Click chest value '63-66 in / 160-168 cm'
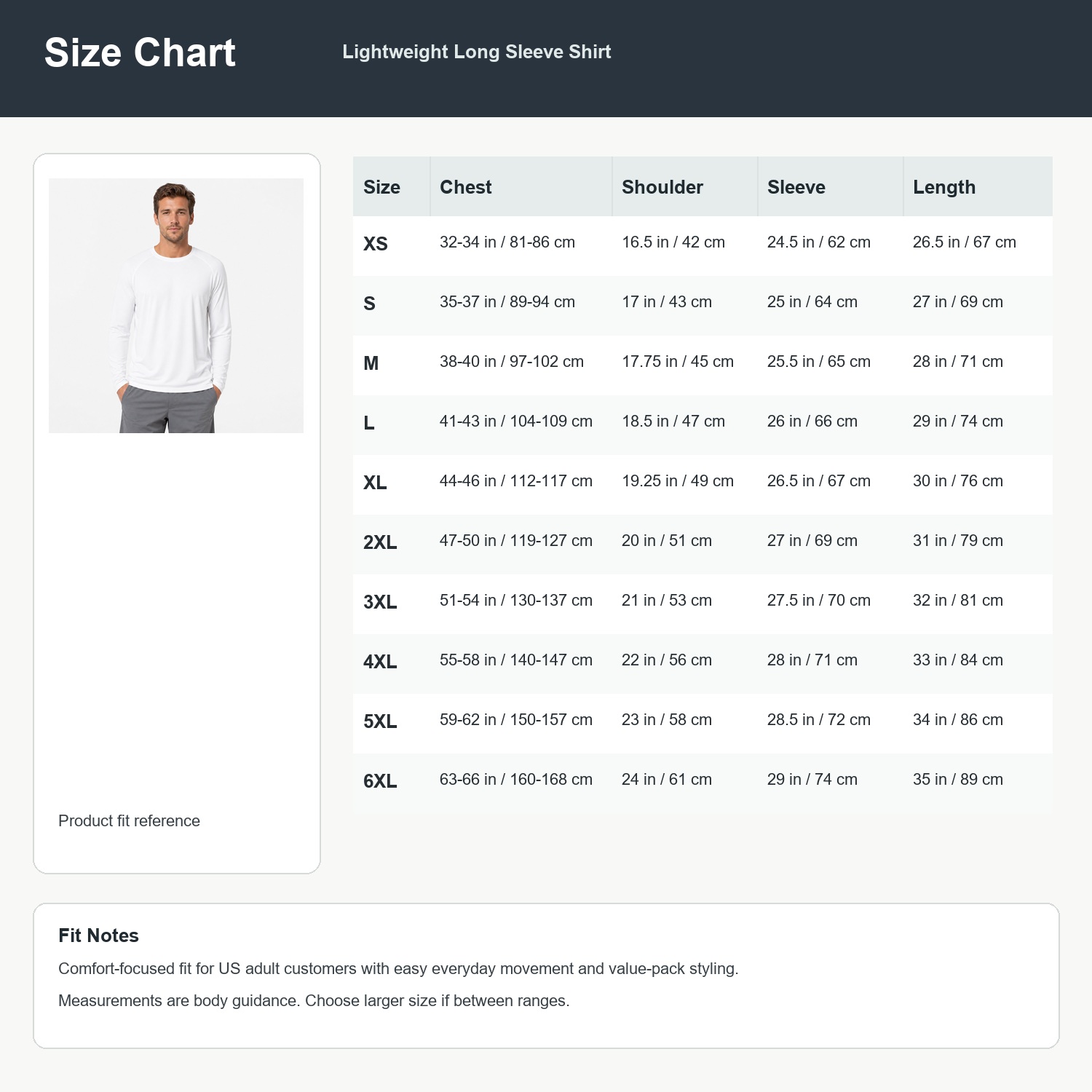 516,780
